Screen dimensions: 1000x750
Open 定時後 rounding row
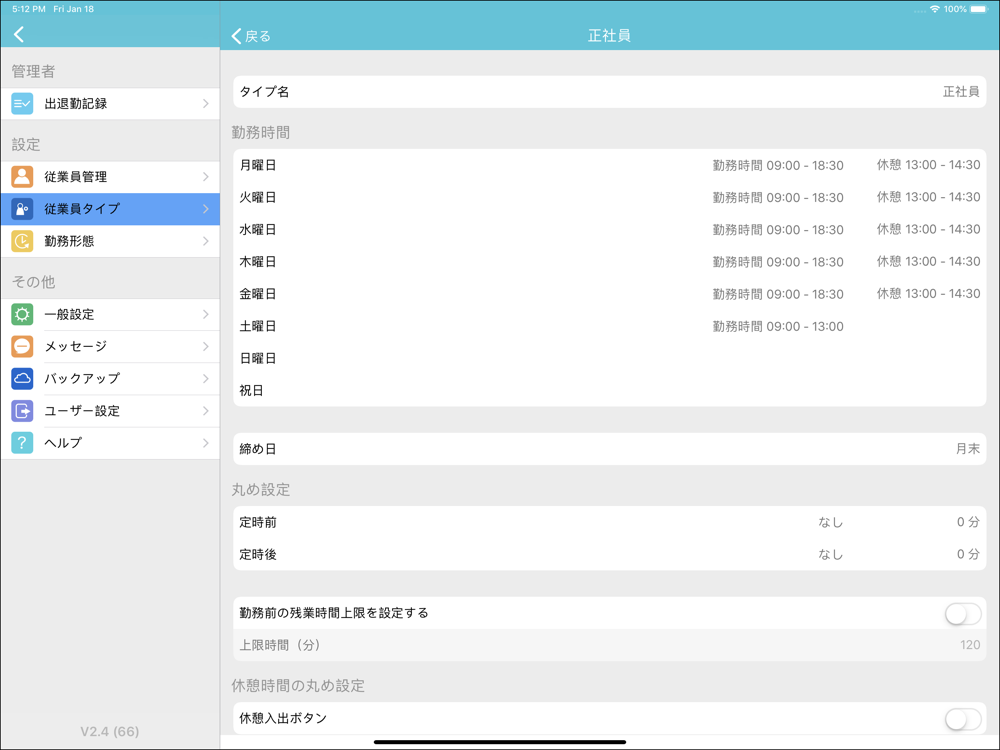click(x=610, y=554)
